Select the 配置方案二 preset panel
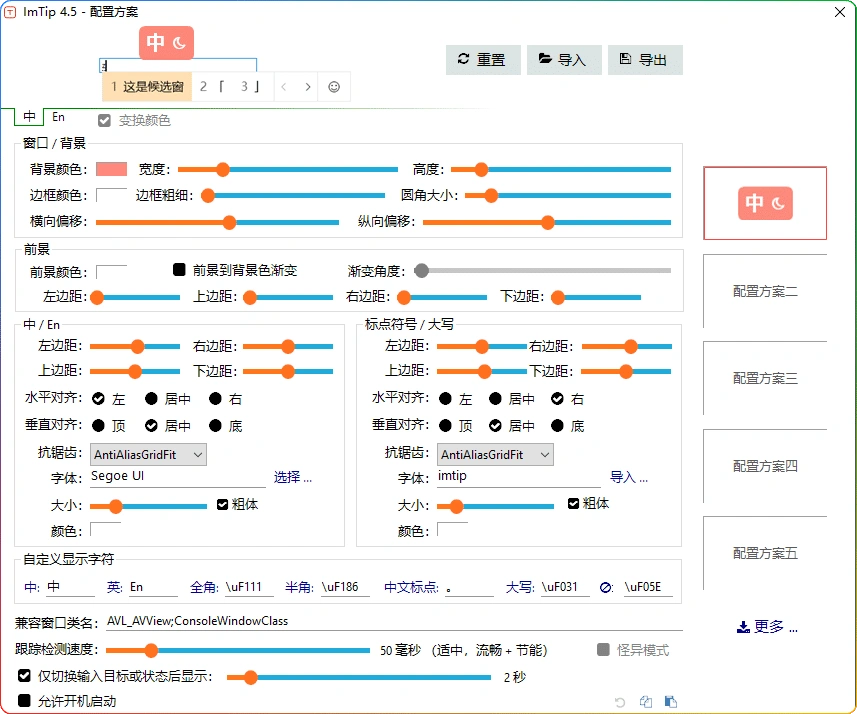The height and width of the screenshot is (714, 857). pyautogui.click(x=764, y=291)
